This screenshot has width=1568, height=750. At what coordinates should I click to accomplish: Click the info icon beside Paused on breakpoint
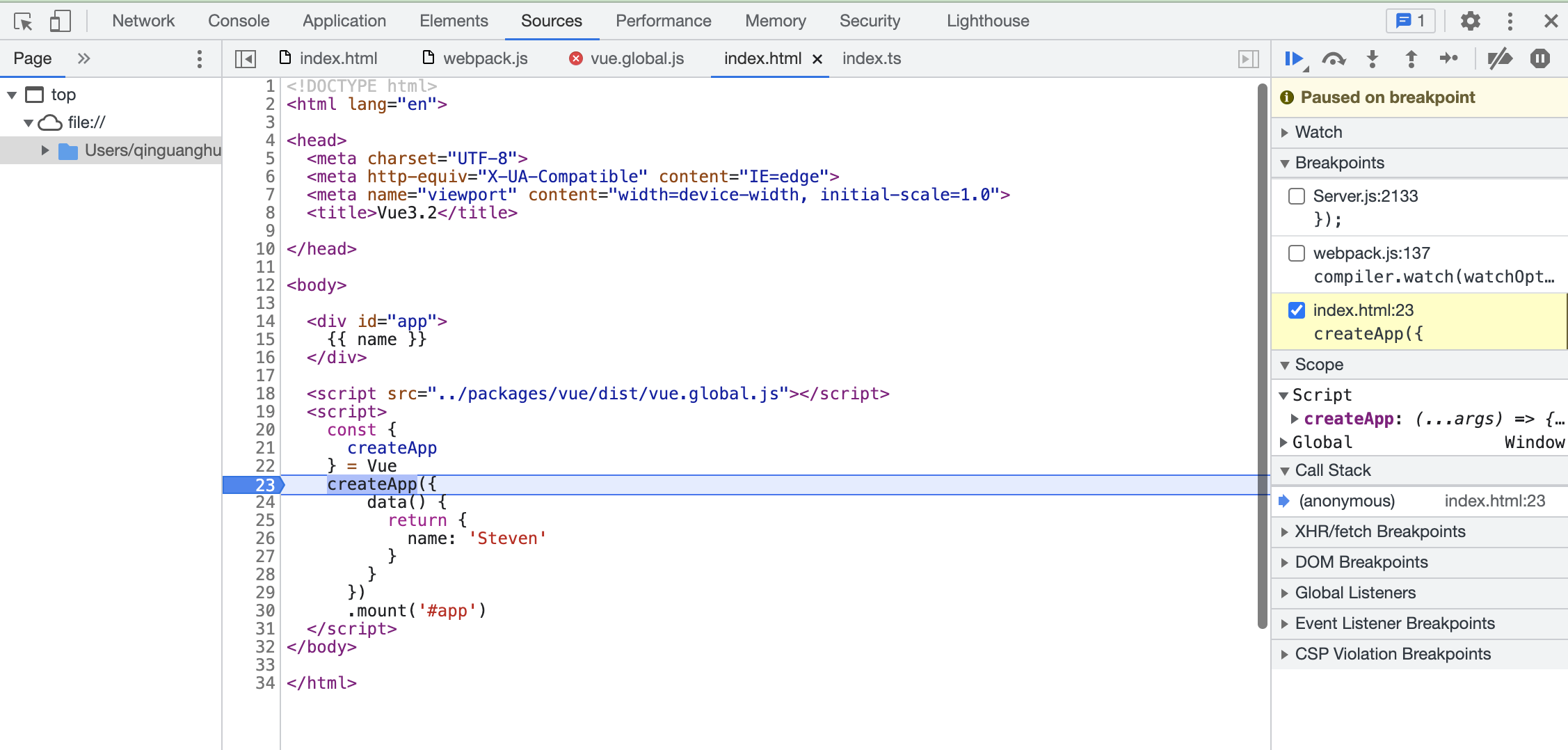[1287, 97]
